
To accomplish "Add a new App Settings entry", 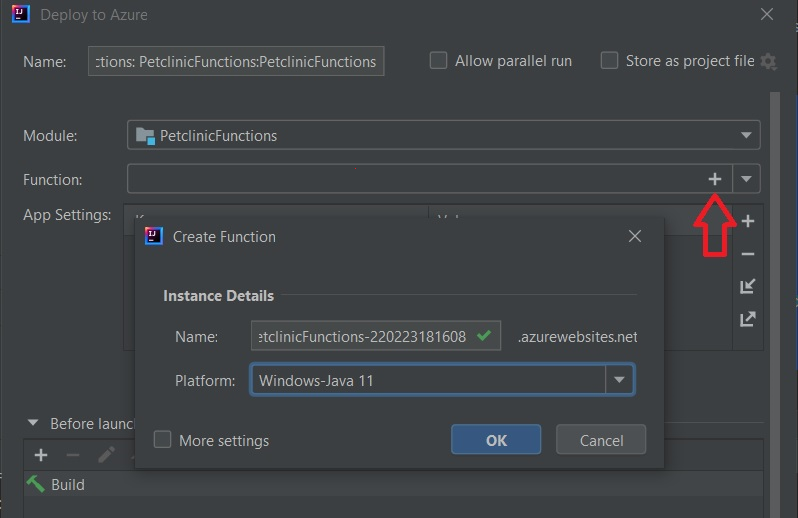I will click(748, 221).
